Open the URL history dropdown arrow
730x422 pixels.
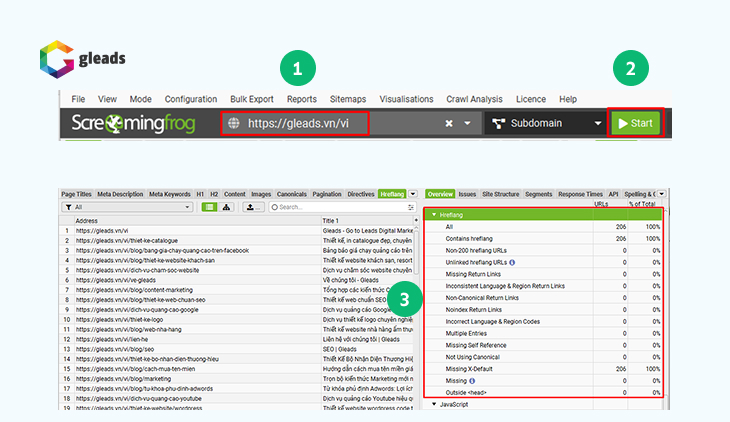pyautogui.click(x=467, y=123)
